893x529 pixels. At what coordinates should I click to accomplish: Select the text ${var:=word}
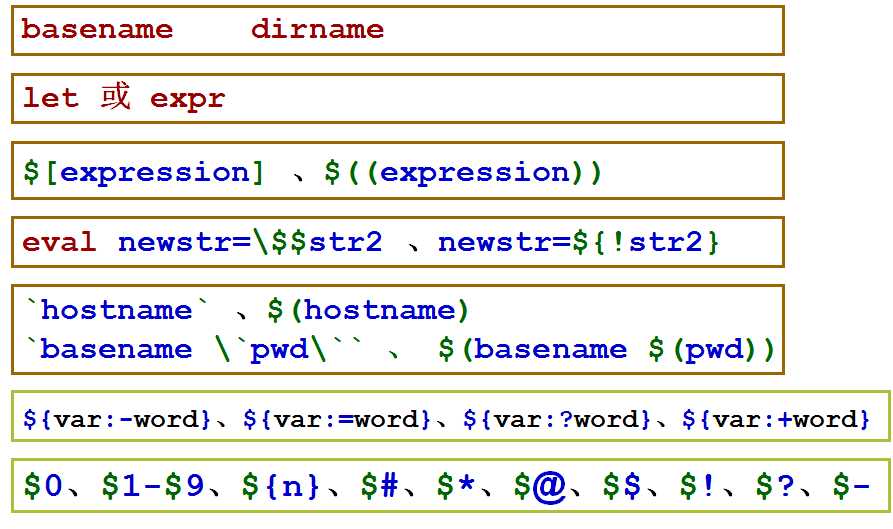pyautogui.click(x=337, y=419)
